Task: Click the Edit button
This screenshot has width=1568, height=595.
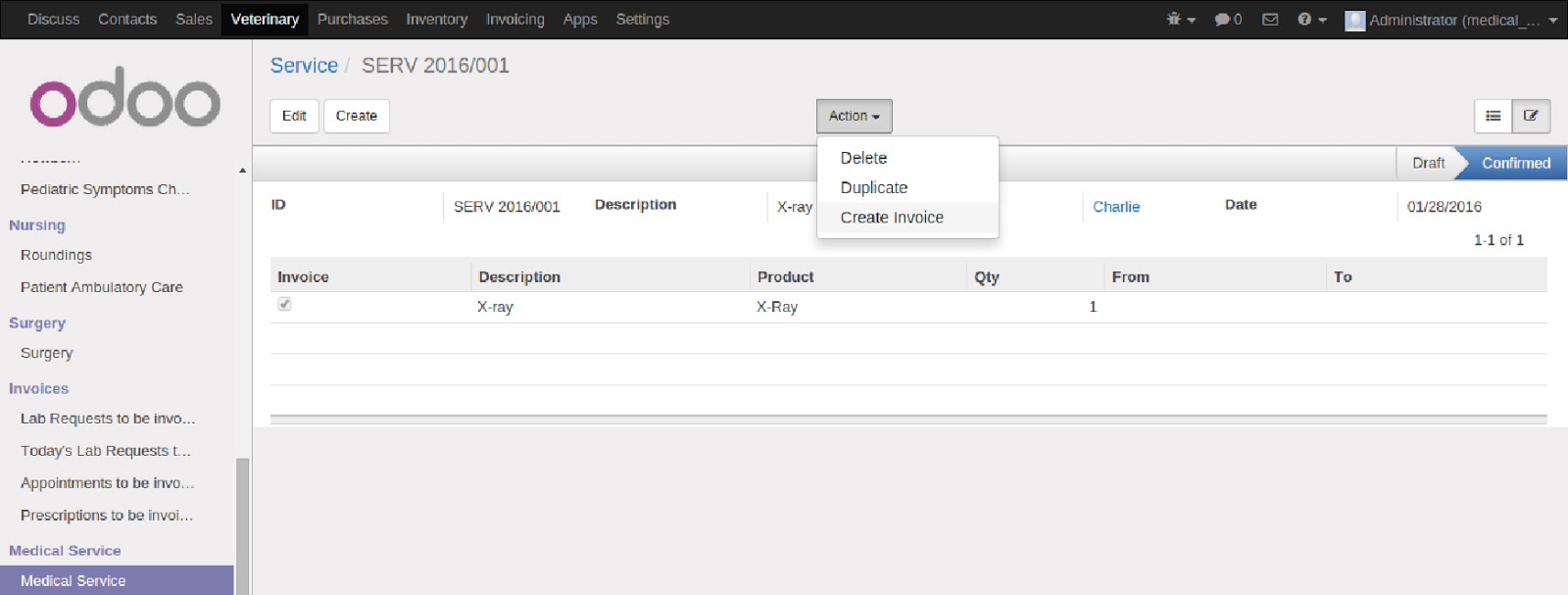Action: (x=294, y=116)
